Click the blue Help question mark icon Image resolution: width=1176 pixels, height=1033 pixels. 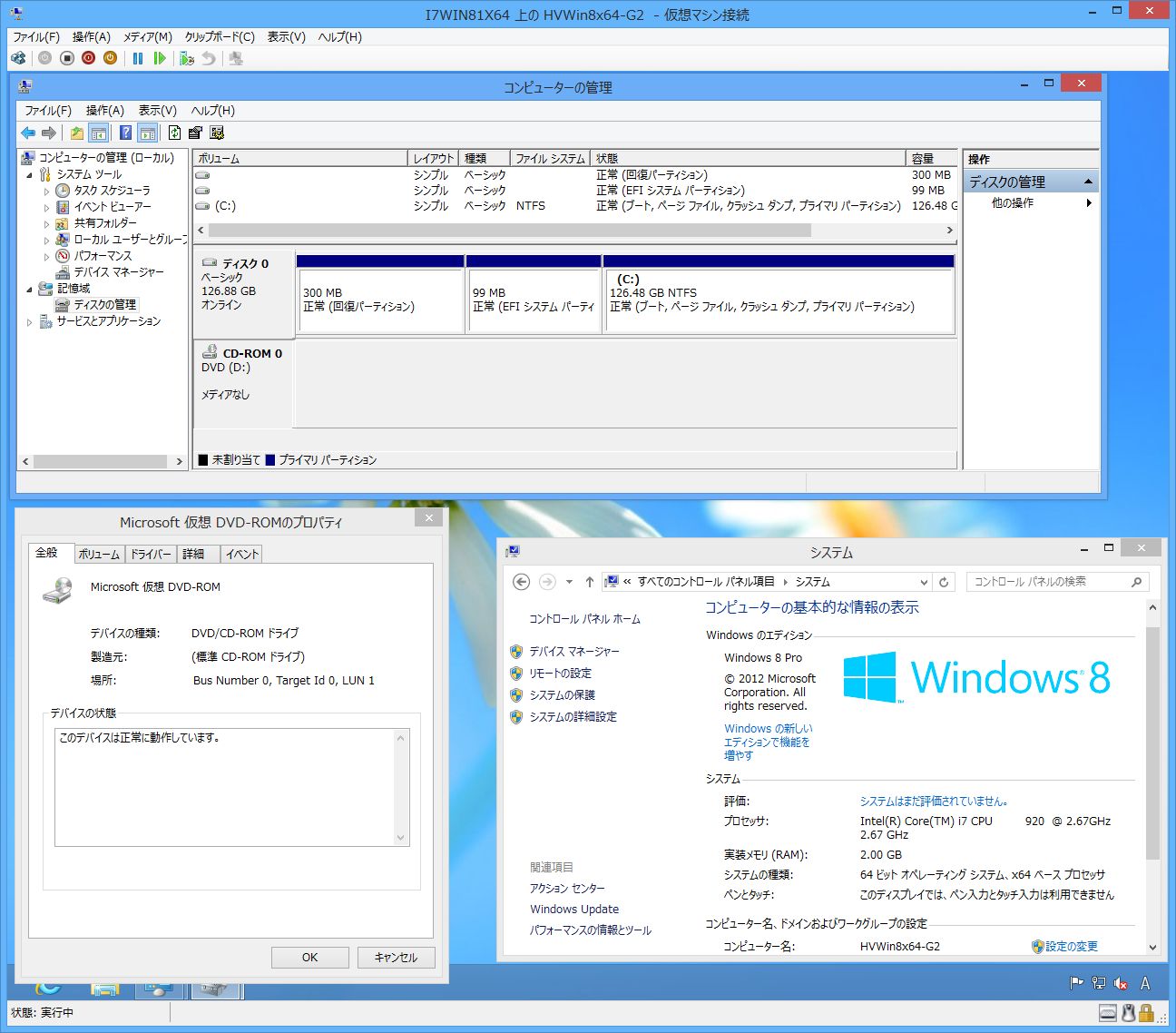pyautogui.click(x=125, y=133)
